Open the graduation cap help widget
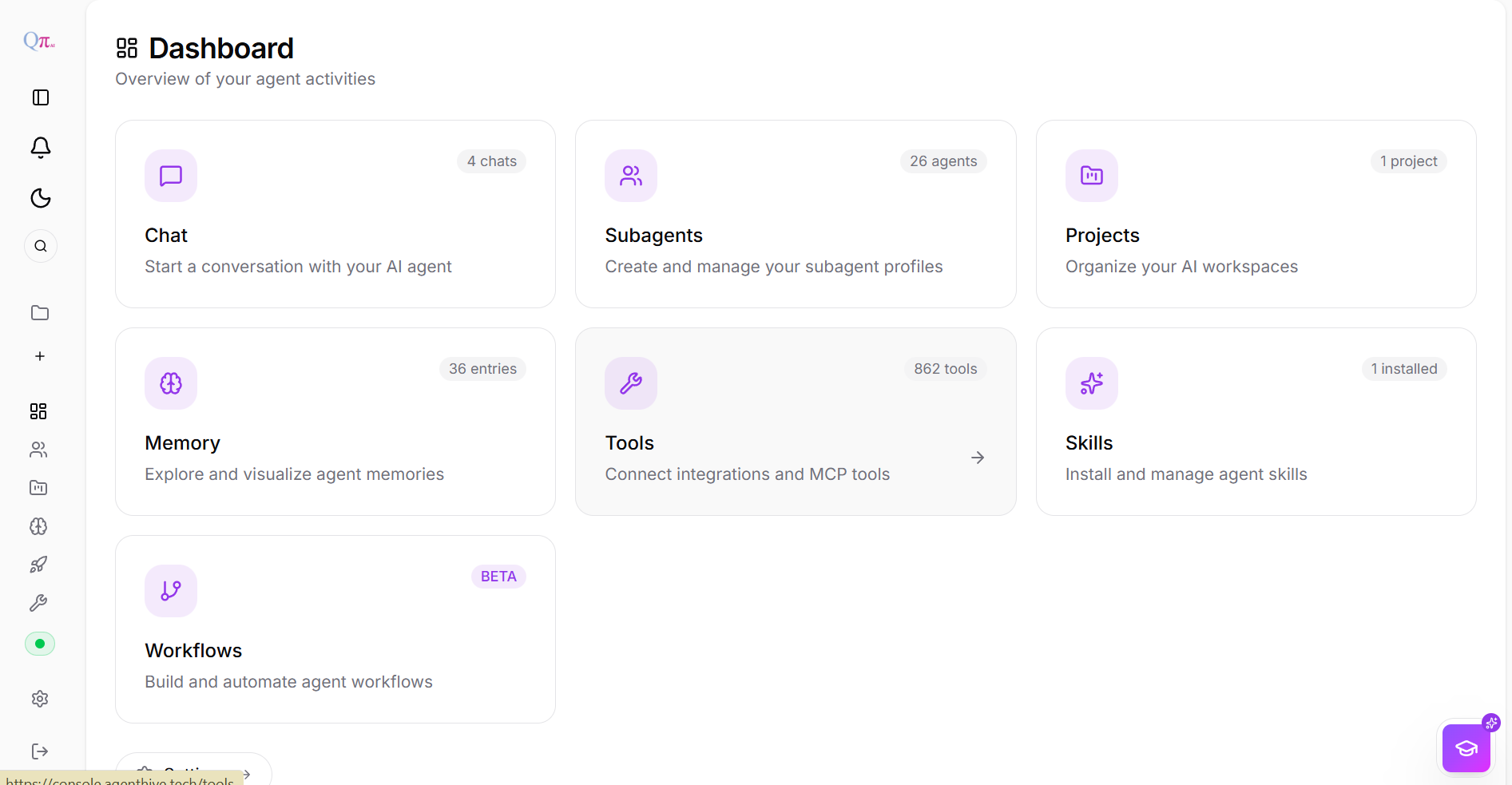1512x785 pixels. tap(1466, 748)
